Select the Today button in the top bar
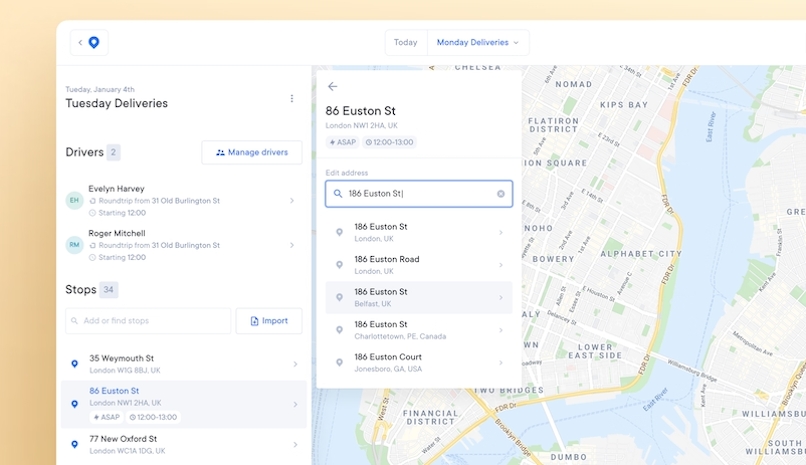This screenshot has height=465, width=806. 406,43
